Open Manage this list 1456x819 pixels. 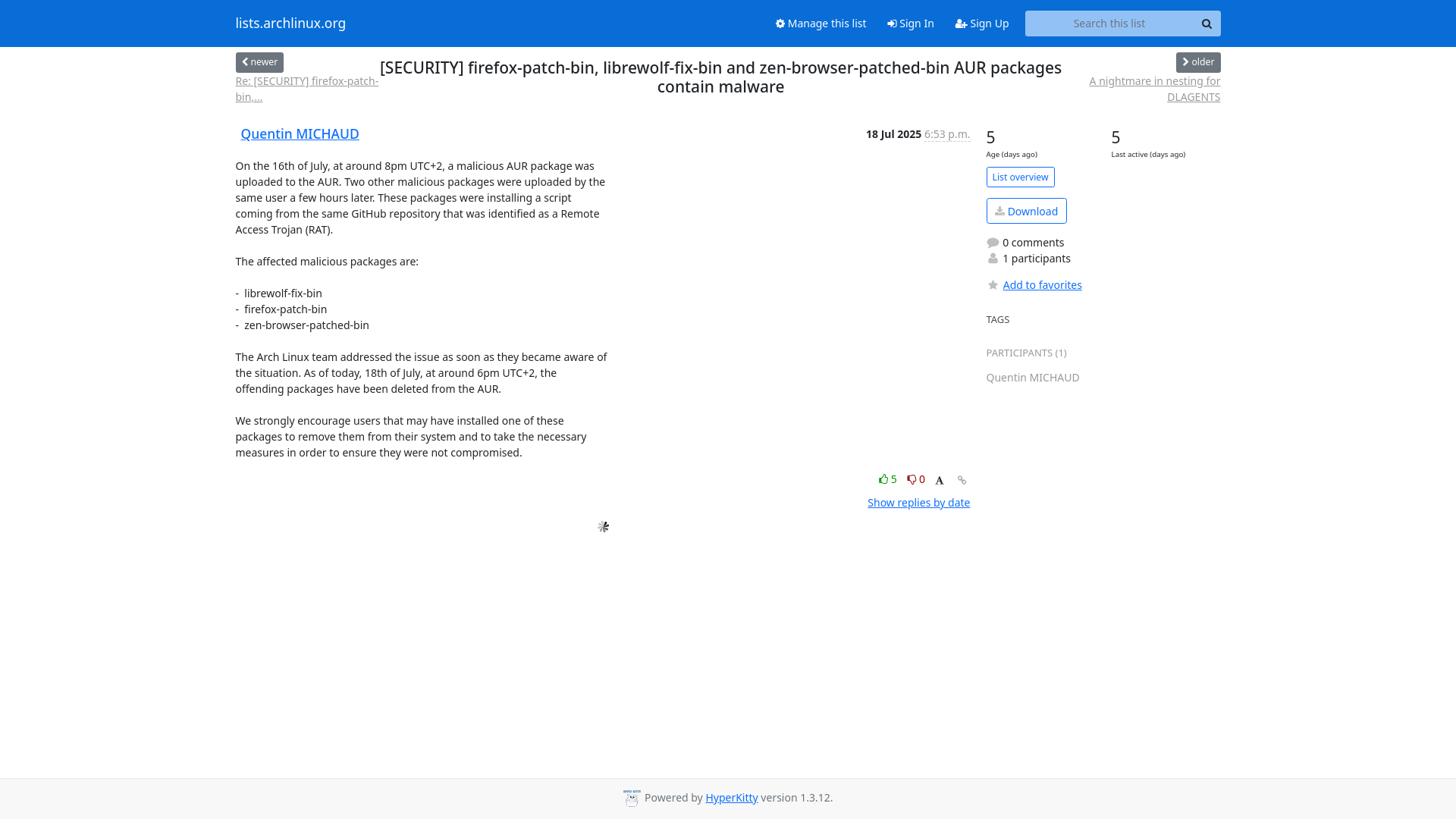(x=821, y=24)
